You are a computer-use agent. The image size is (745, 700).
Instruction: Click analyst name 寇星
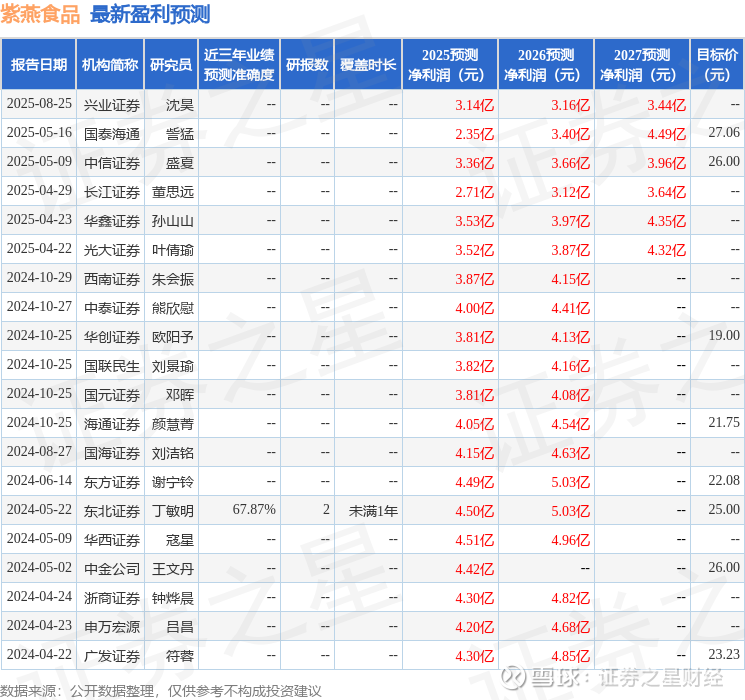[x=180, y=540]
